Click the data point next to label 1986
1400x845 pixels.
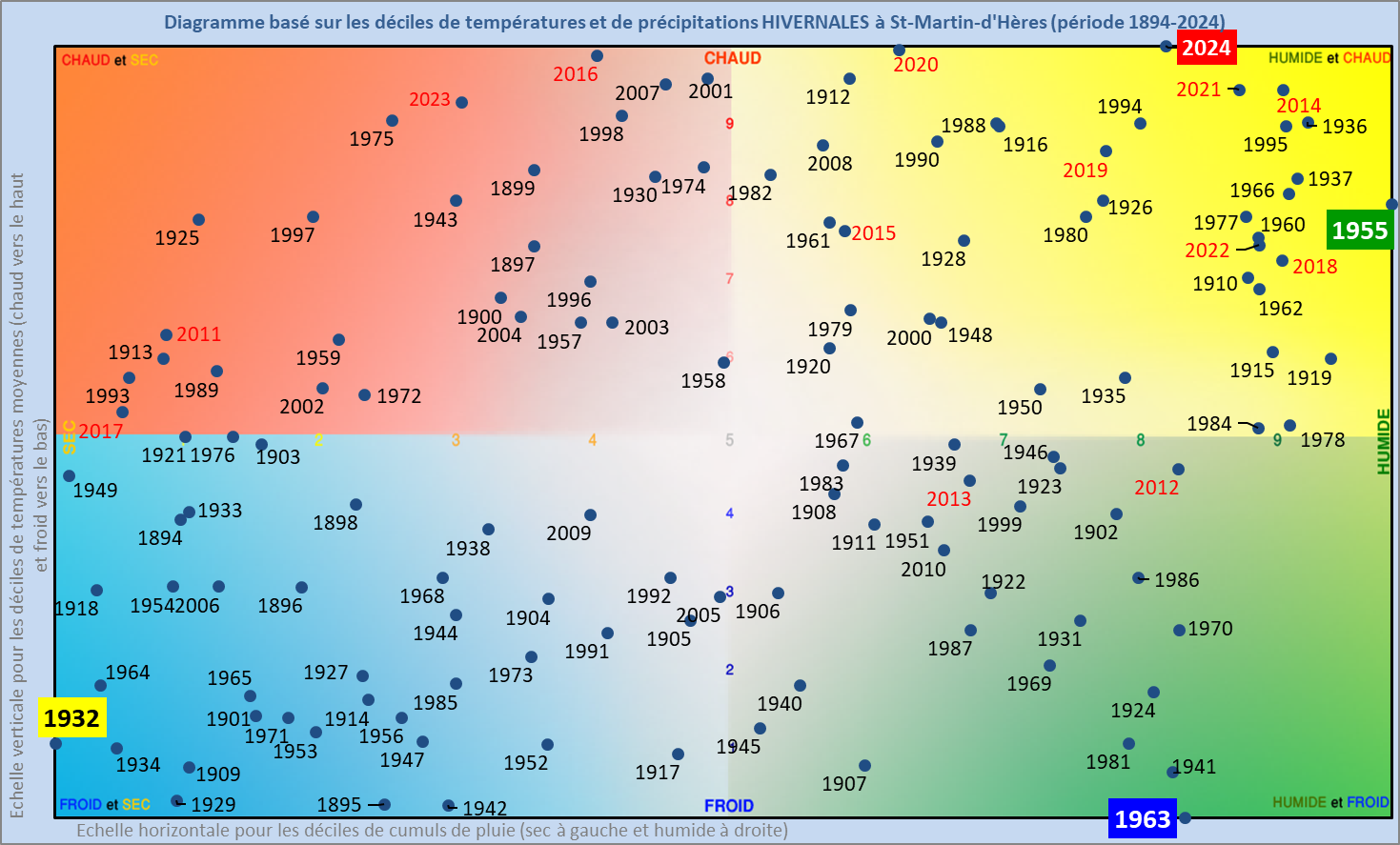click(x=1138, y=577)
